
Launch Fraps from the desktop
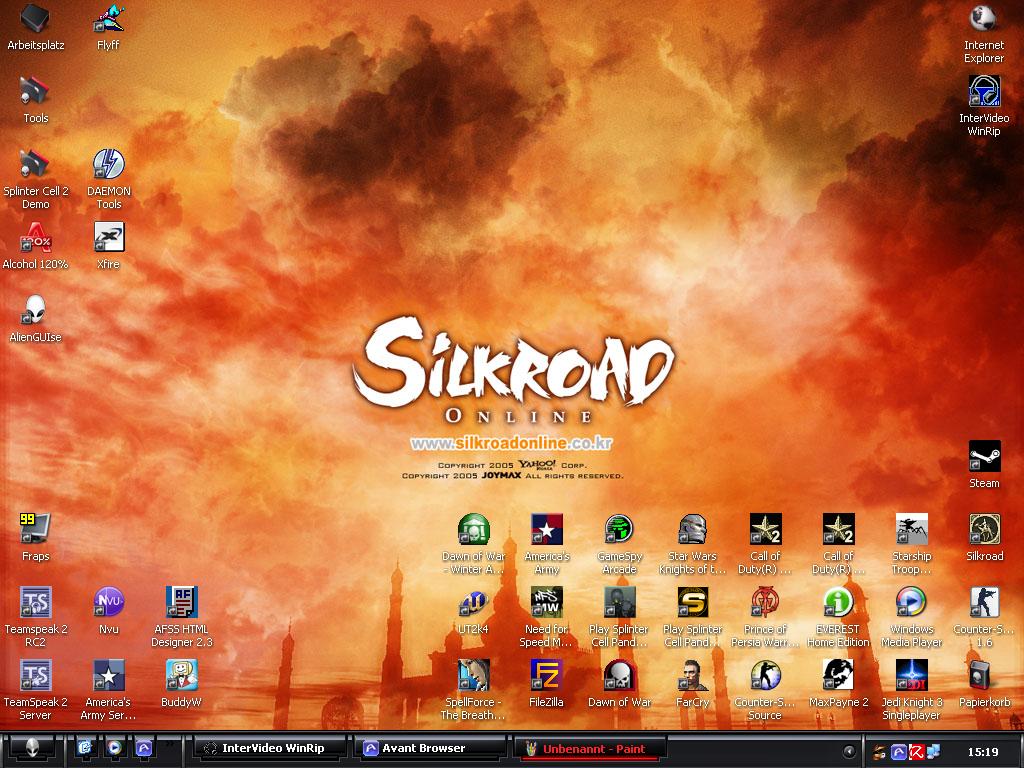coord(35,530)
